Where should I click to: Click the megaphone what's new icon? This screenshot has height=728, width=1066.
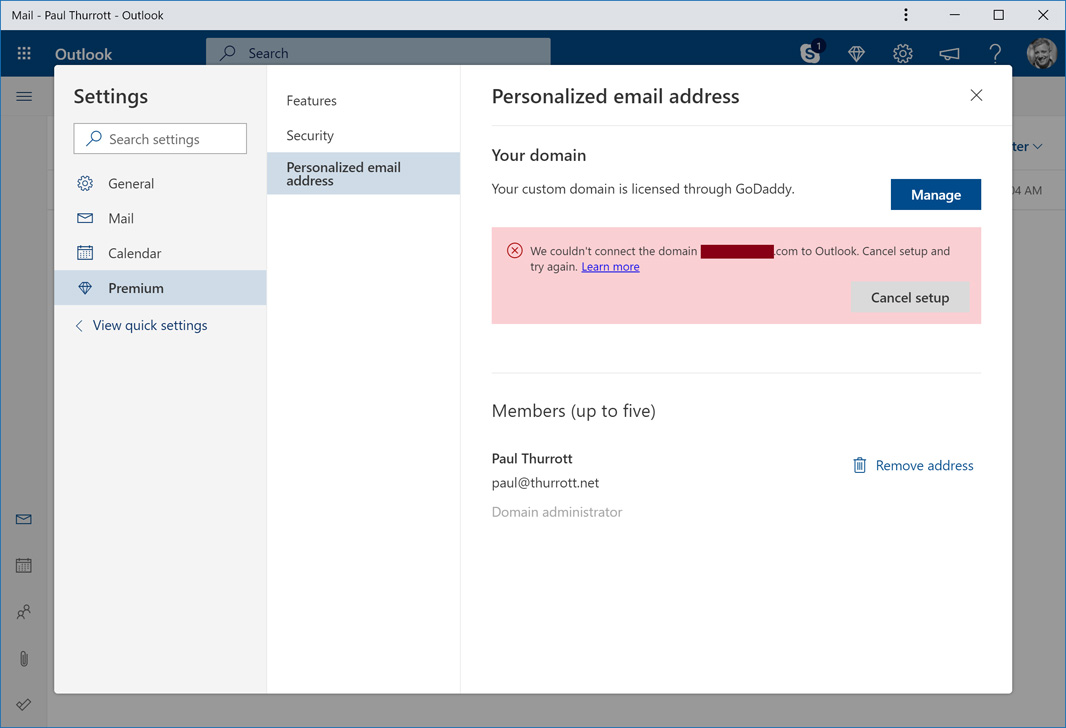[x=949, y=54]
